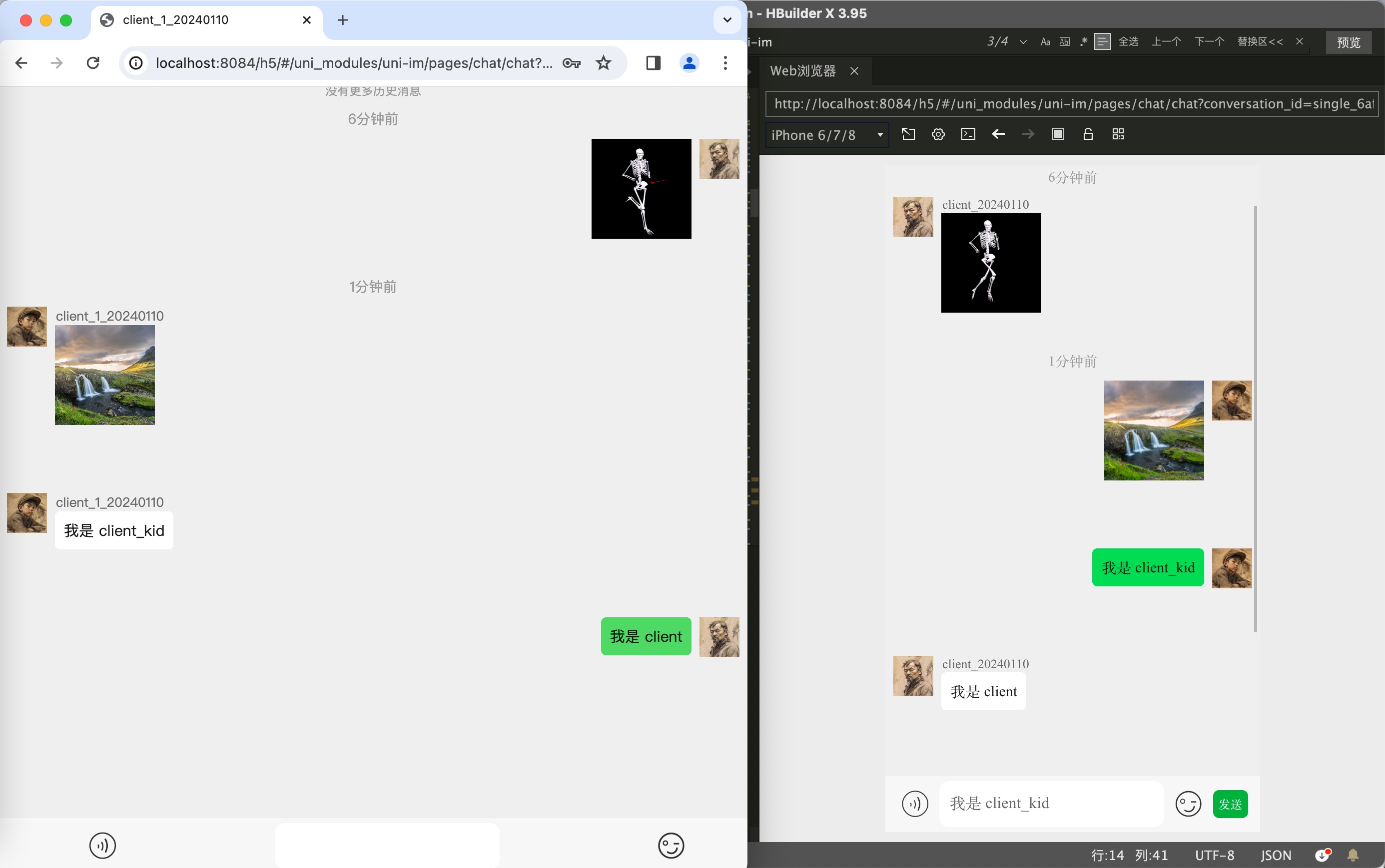Click the empty message input in Chrome chat

[x=387, y=845]
